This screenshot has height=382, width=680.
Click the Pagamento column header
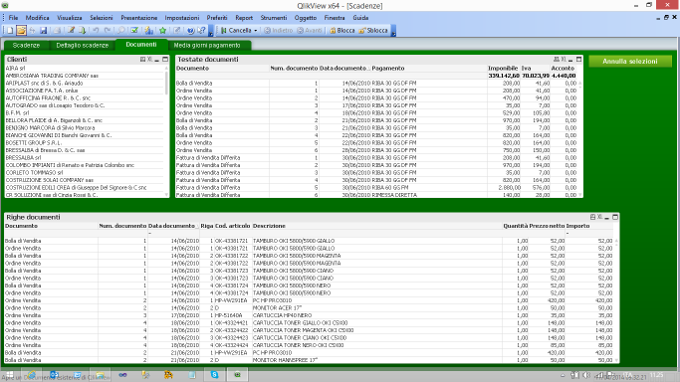[429, 68]
